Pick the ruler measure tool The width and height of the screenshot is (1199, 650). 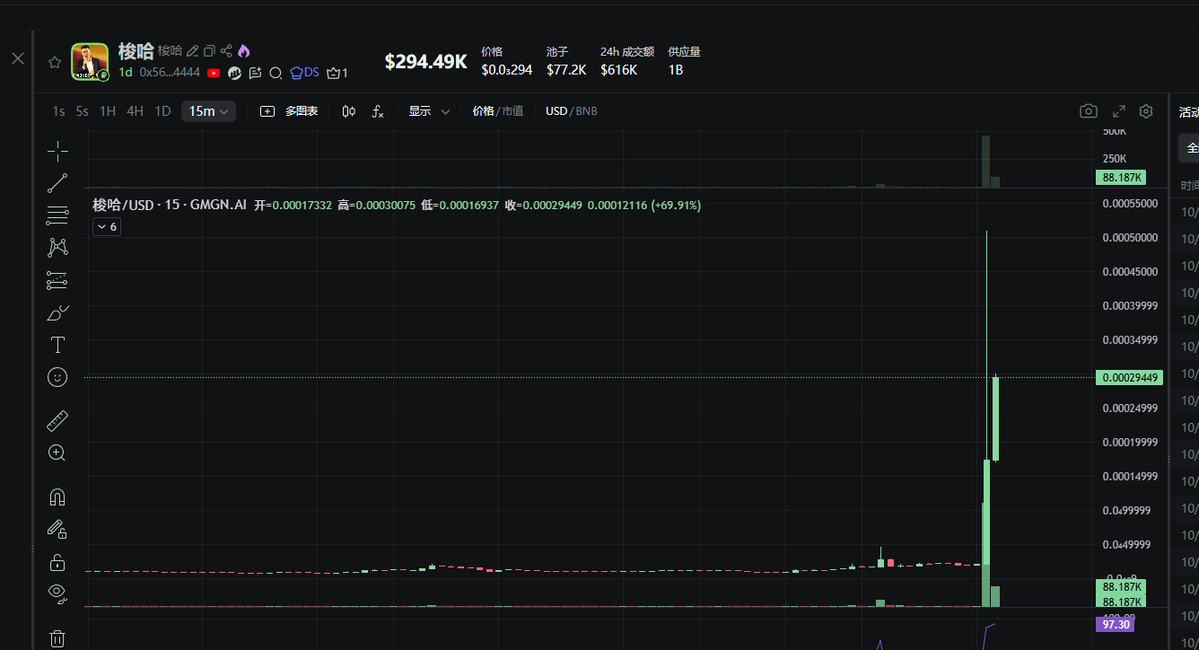[x=58, y=421]
